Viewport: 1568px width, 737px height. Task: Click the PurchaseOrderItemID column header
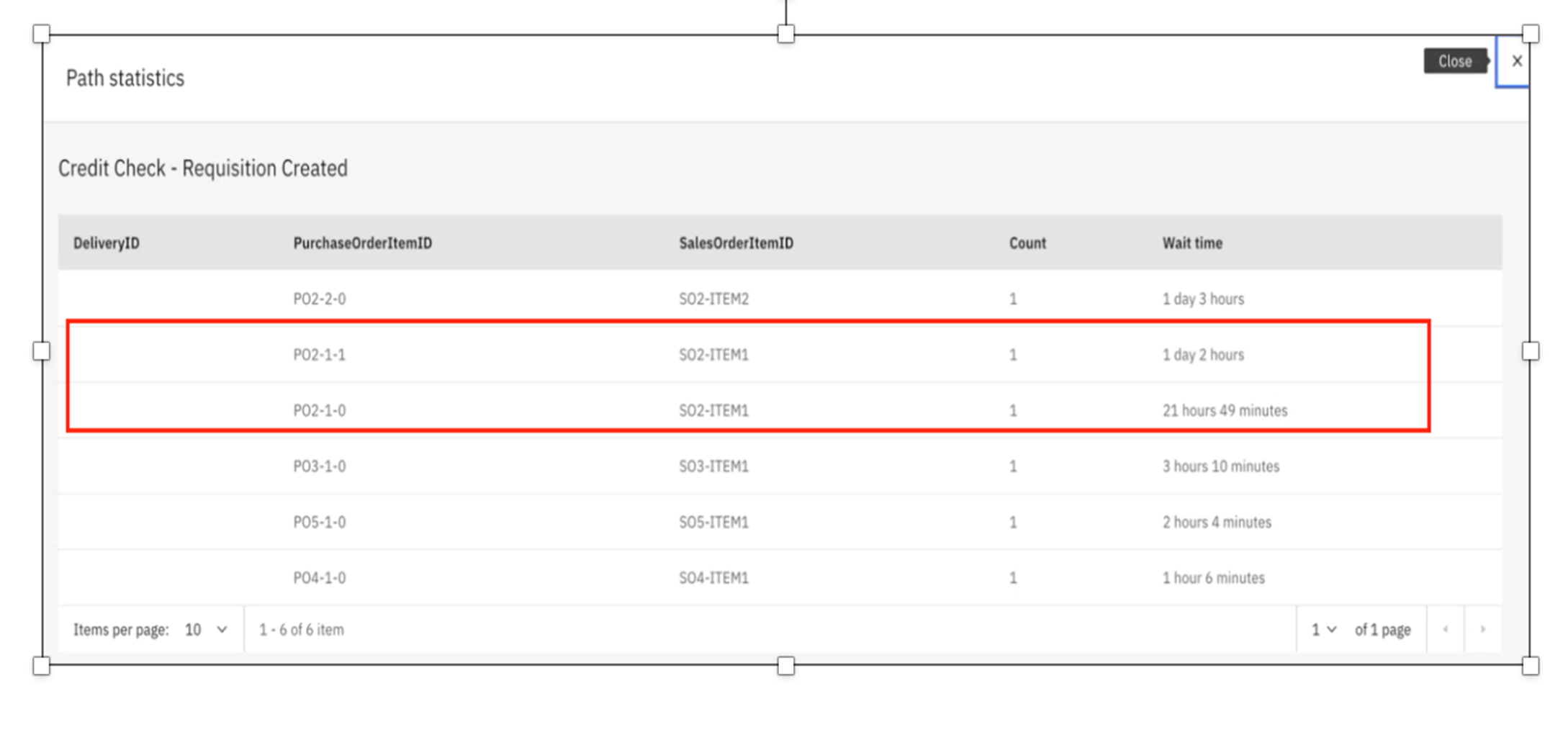pyautogui.click(x=362, y=243)
